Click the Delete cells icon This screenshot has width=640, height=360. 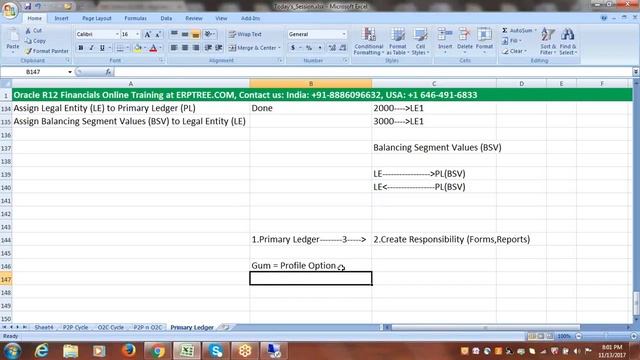(x=464, y=35)
